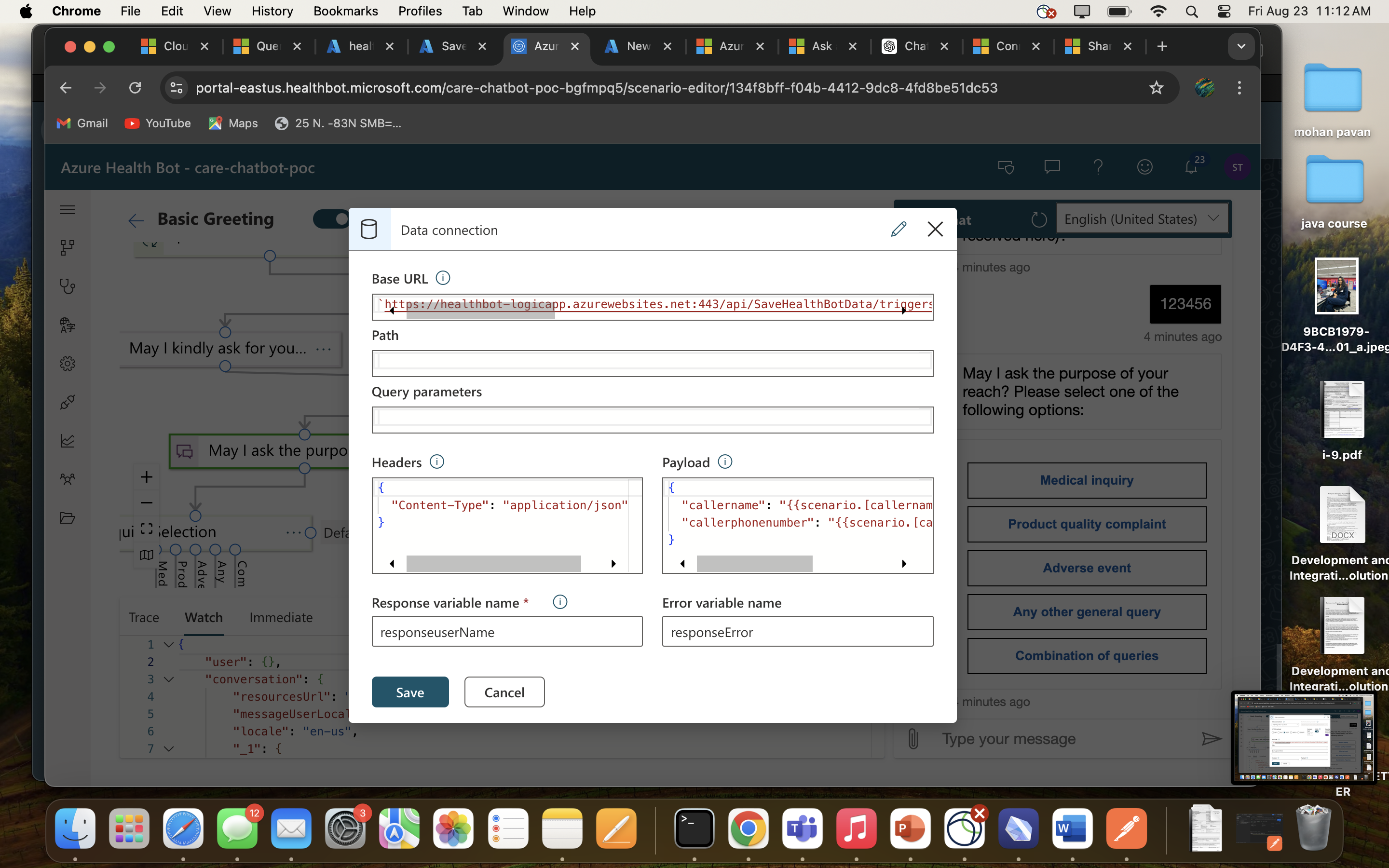1389x868 pixels.
Task: Bookmark this page with the star icon
Action: (x=1156, y=88)
